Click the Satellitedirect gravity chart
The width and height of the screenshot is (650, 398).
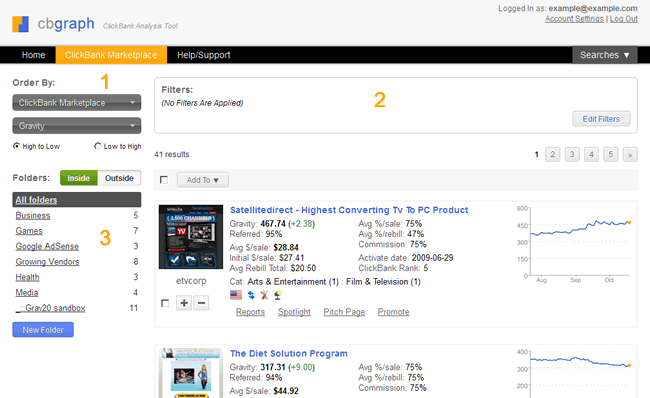(575, 245)
